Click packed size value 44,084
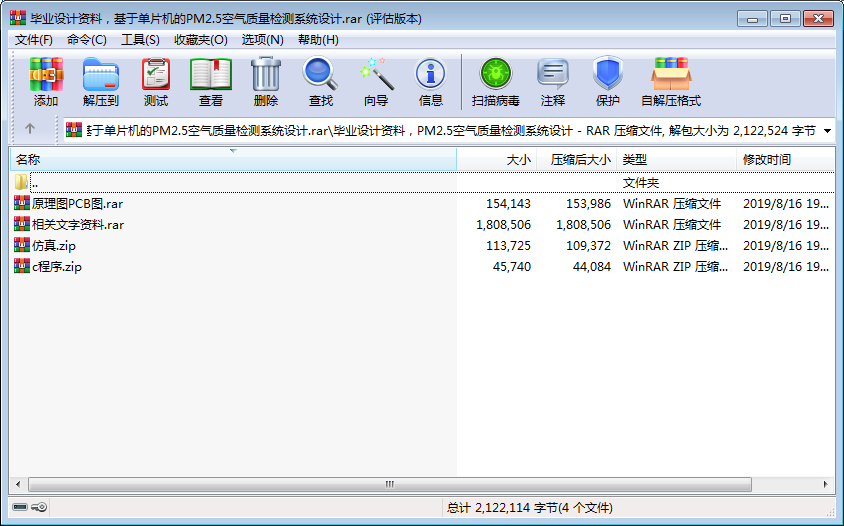 pyautogui.click(x=592, y=266)
